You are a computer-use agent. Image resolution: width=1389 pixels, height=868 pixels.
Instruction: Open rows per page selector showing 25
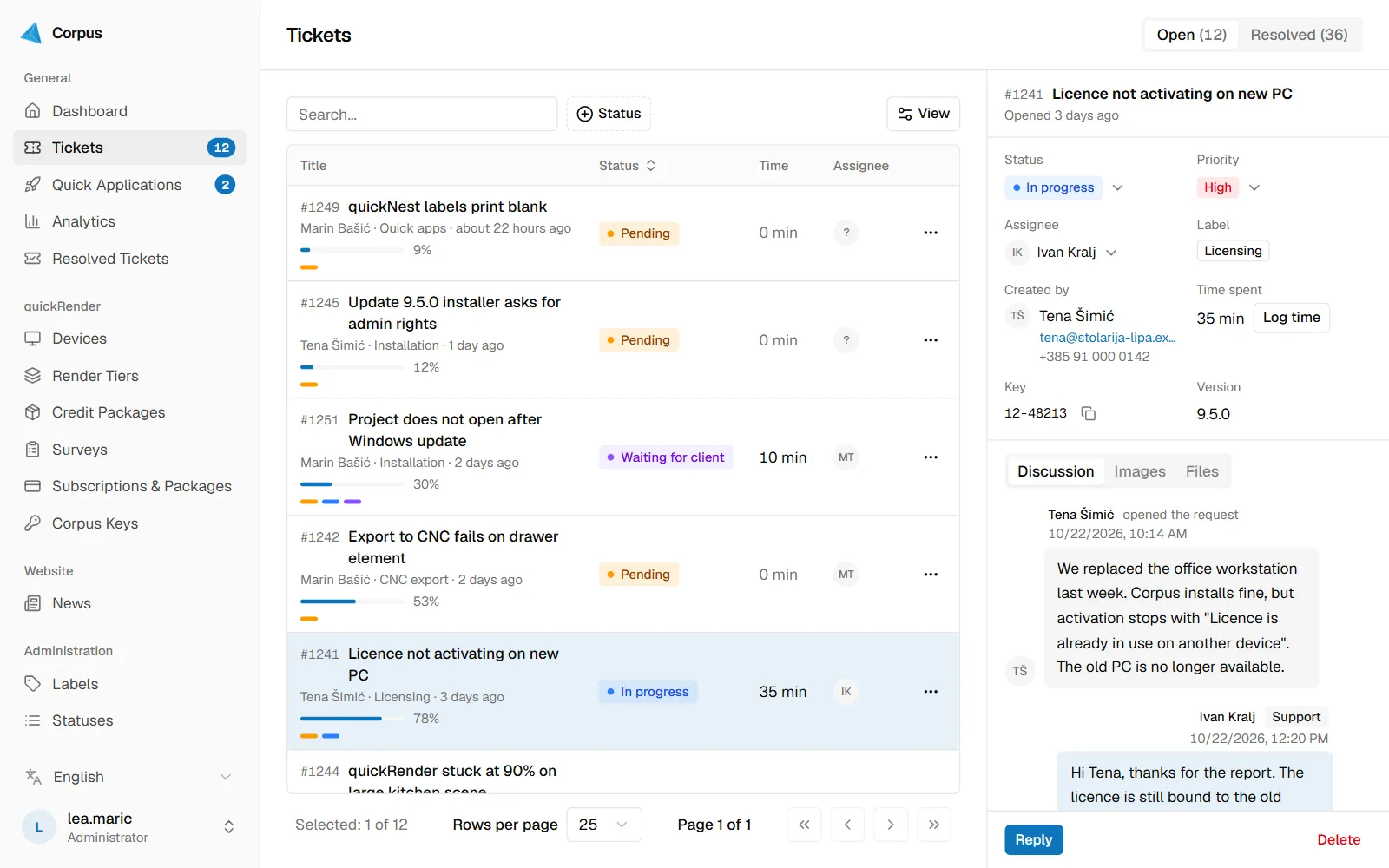(604, 825)
